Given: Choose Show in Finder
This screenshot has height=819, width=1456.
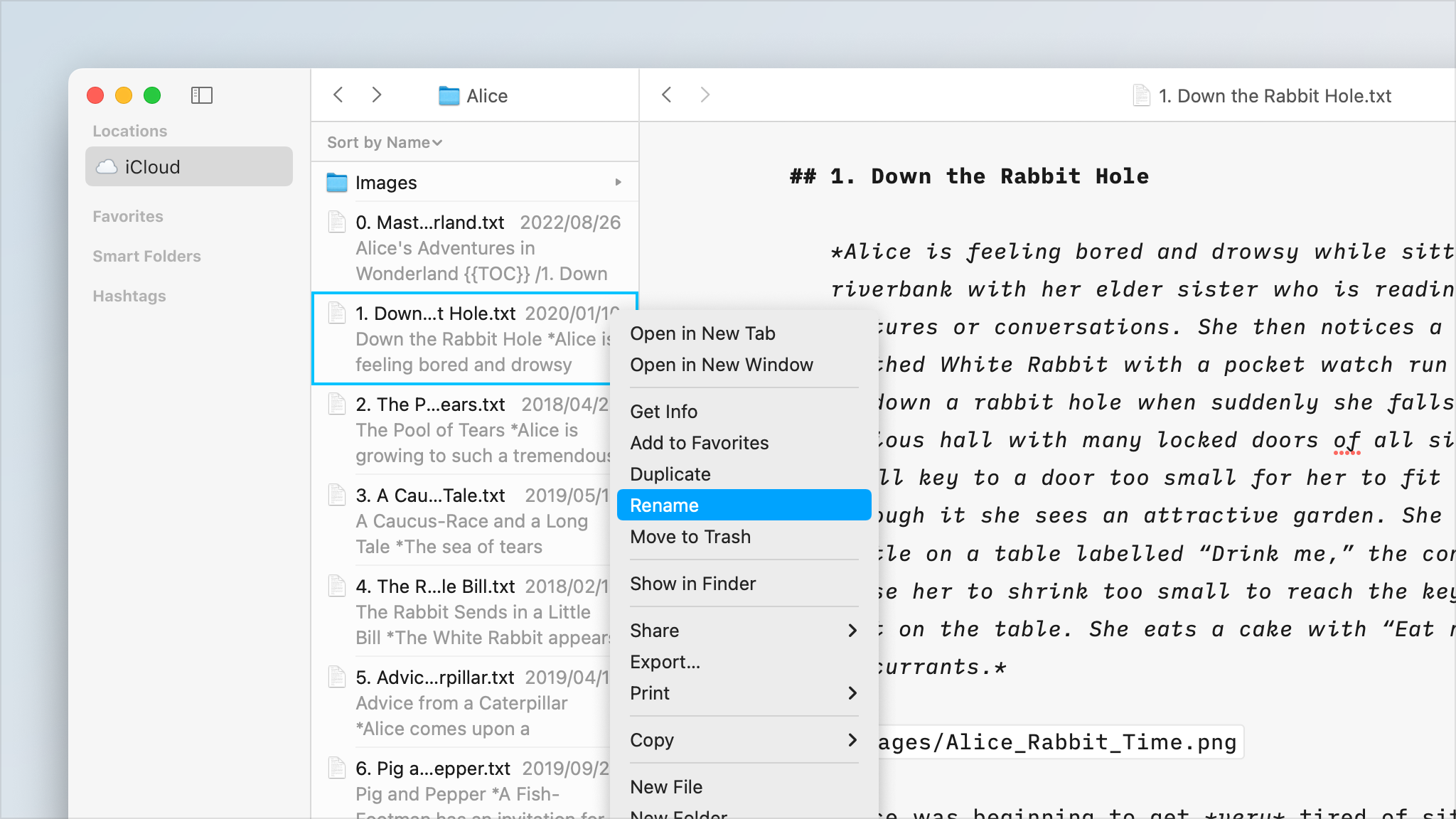Looking at the screenshot, I should click(744, 584).
